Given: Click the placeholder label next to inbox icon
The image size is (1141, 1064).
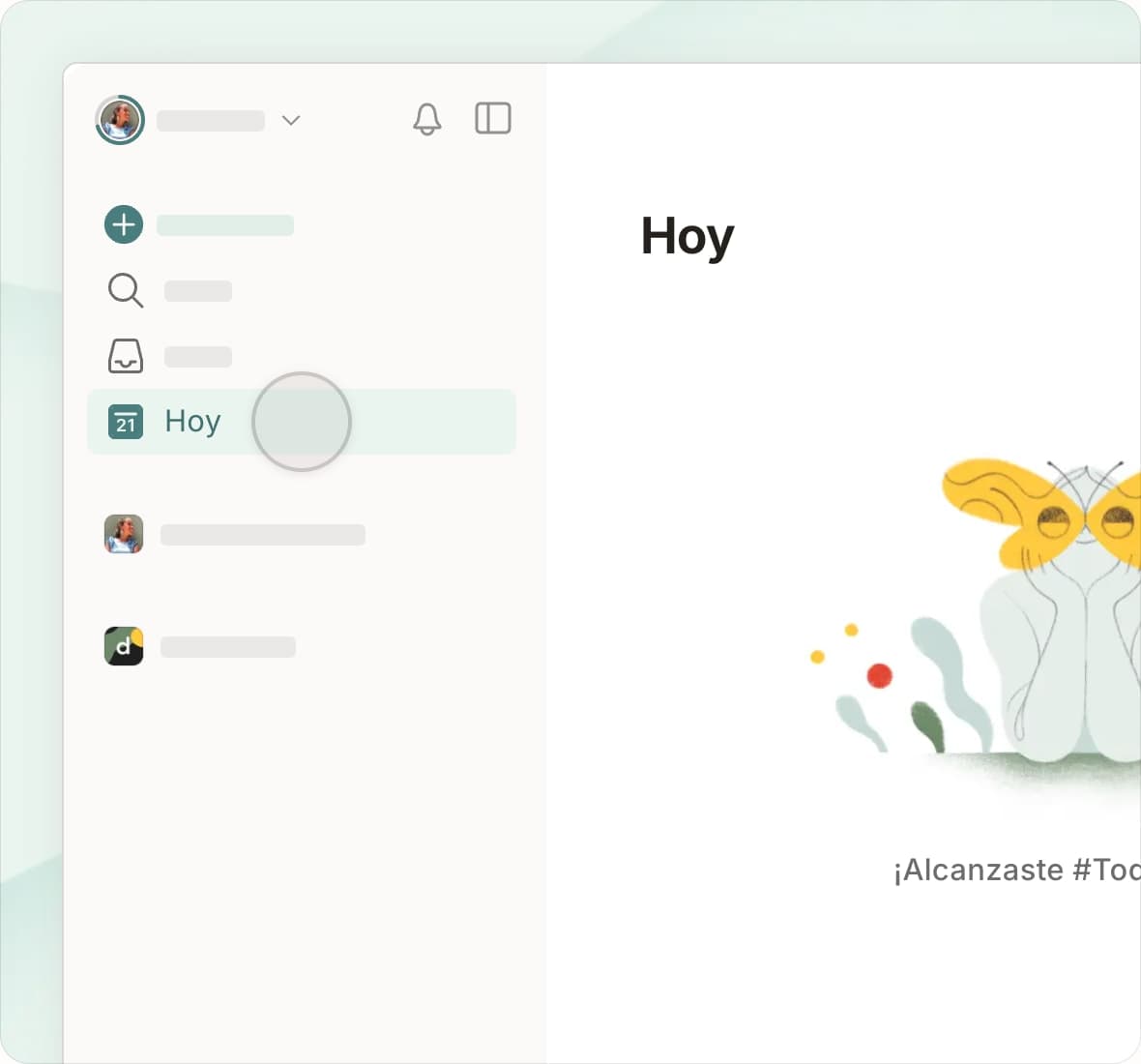Looking at the screenshot, I should pyautogui.click(x=198, y=357).
